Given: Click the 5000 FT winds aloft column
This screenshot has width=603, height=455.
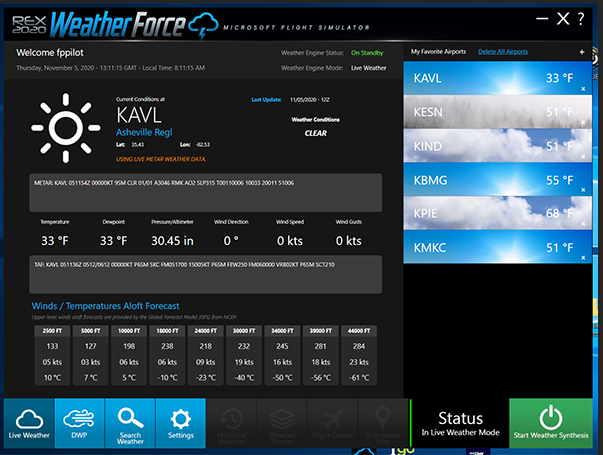Looking at the screenshot, I should [x=91, y=355].
